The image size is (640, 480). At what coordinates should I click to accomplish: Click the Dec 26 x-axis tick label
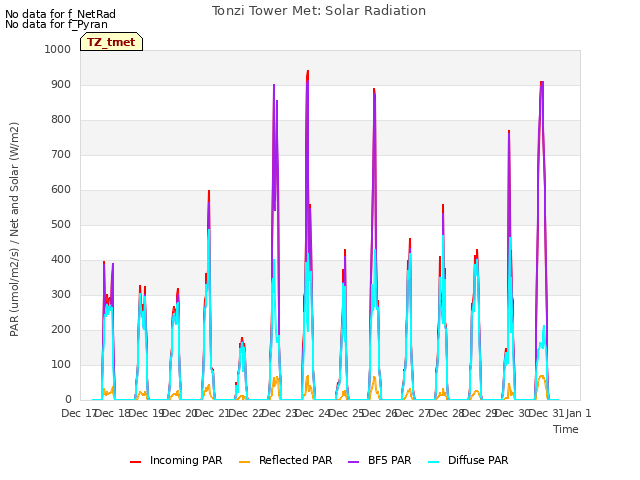pyautogui.click(x=380, y=413)
